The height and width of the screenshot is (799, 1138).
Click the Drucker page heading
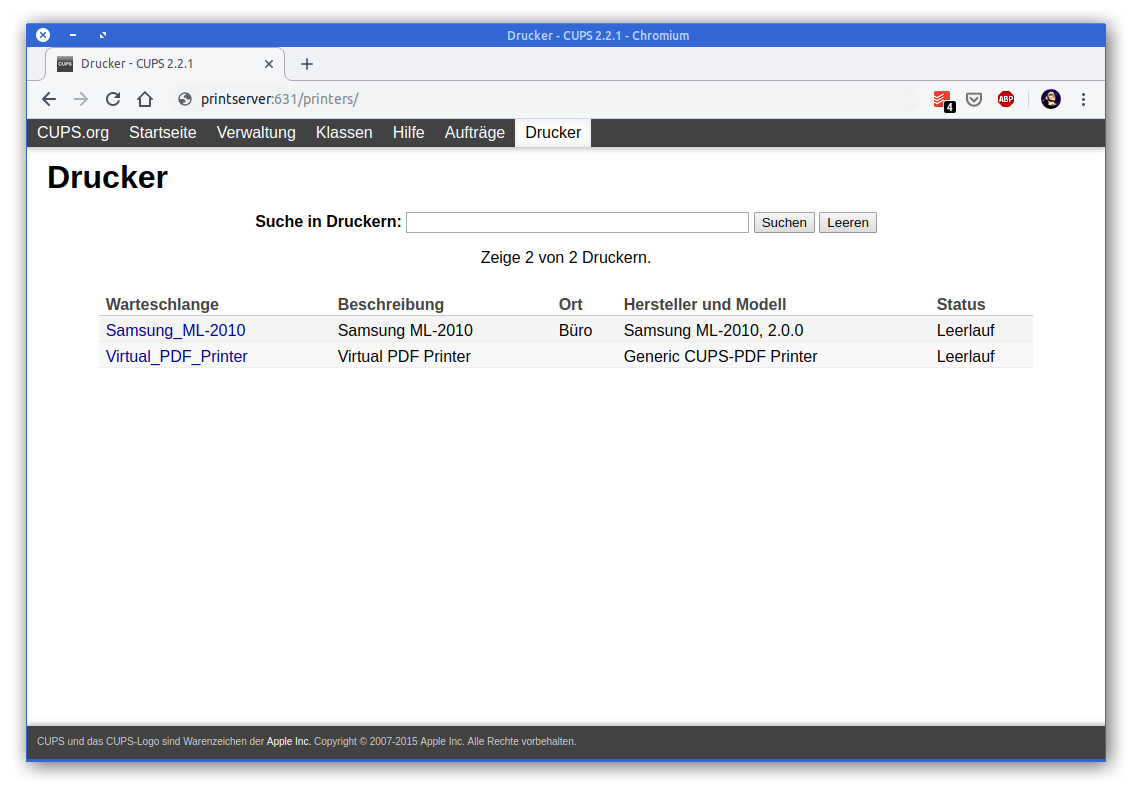(107, 178)
